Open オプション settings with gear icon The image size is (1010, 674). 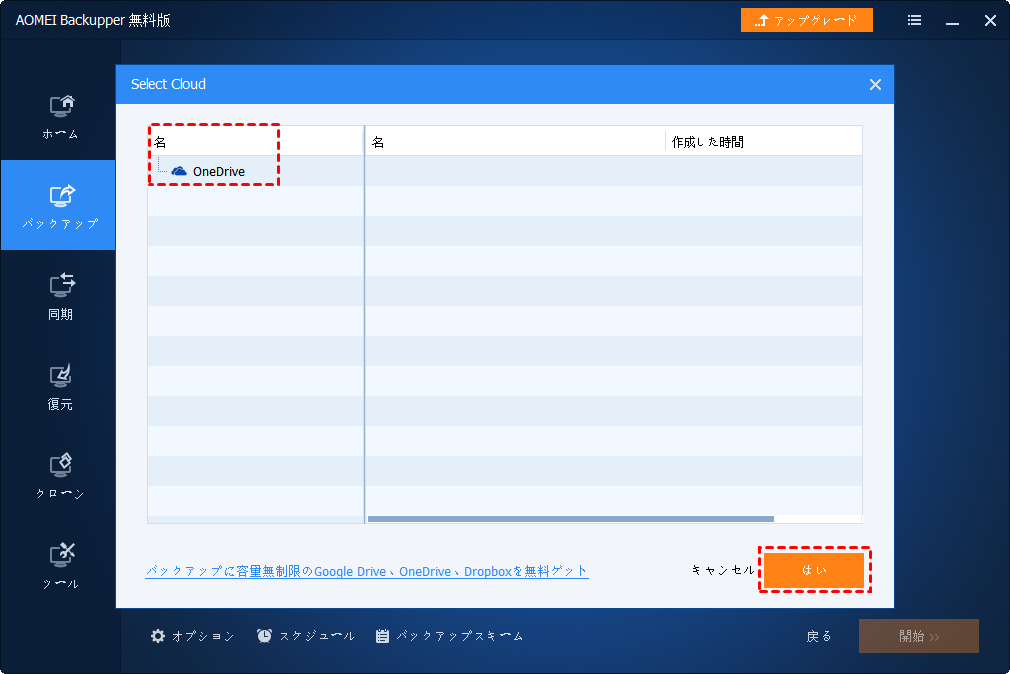pos(192,636)
